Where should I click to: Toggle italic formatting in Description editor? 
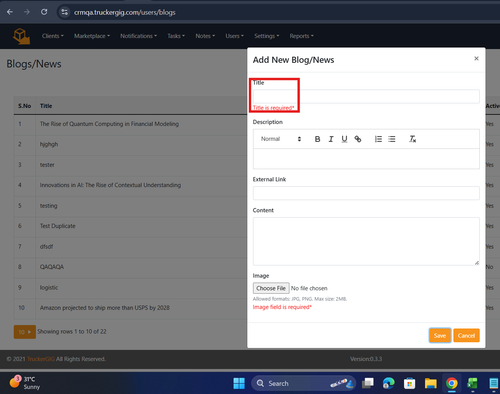[x=331, y=139]
